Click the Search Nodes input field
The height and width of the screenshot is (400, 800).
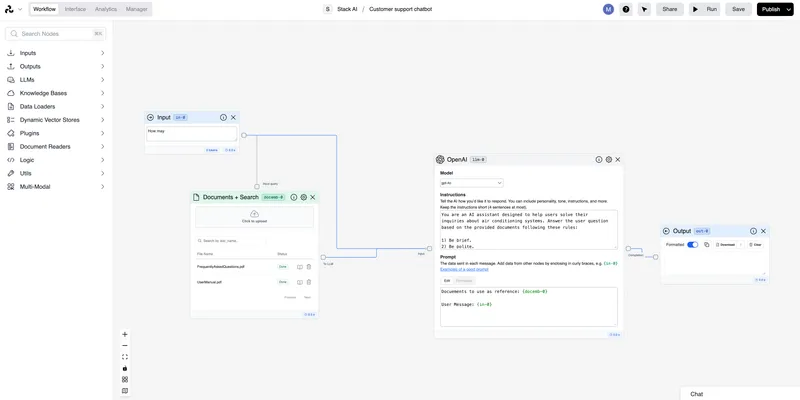[x=56, y=34]
